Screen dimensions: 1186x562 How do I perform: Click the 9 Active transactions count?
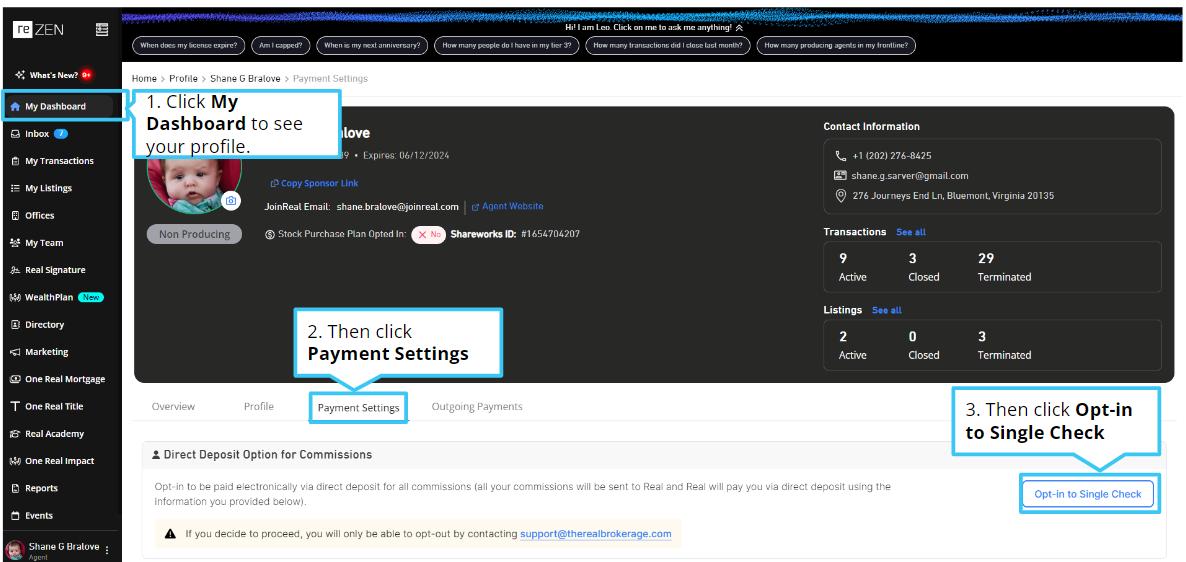point(843,259)
